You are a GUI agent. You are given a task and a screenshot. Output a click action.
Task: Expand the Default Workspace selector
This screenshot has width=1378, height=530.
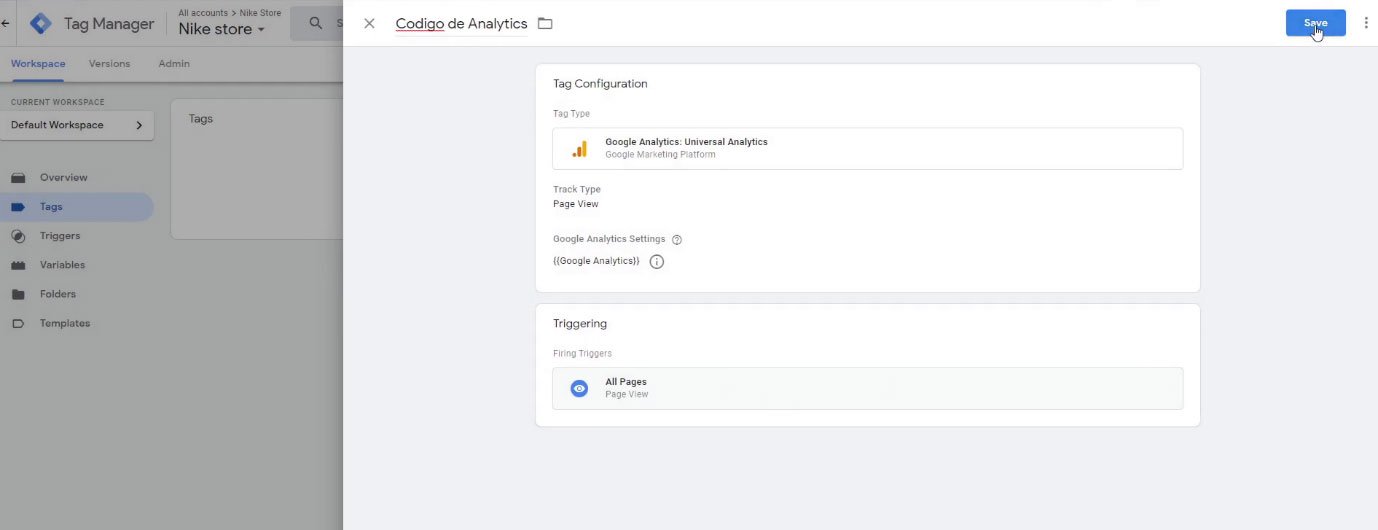point(77,125)
